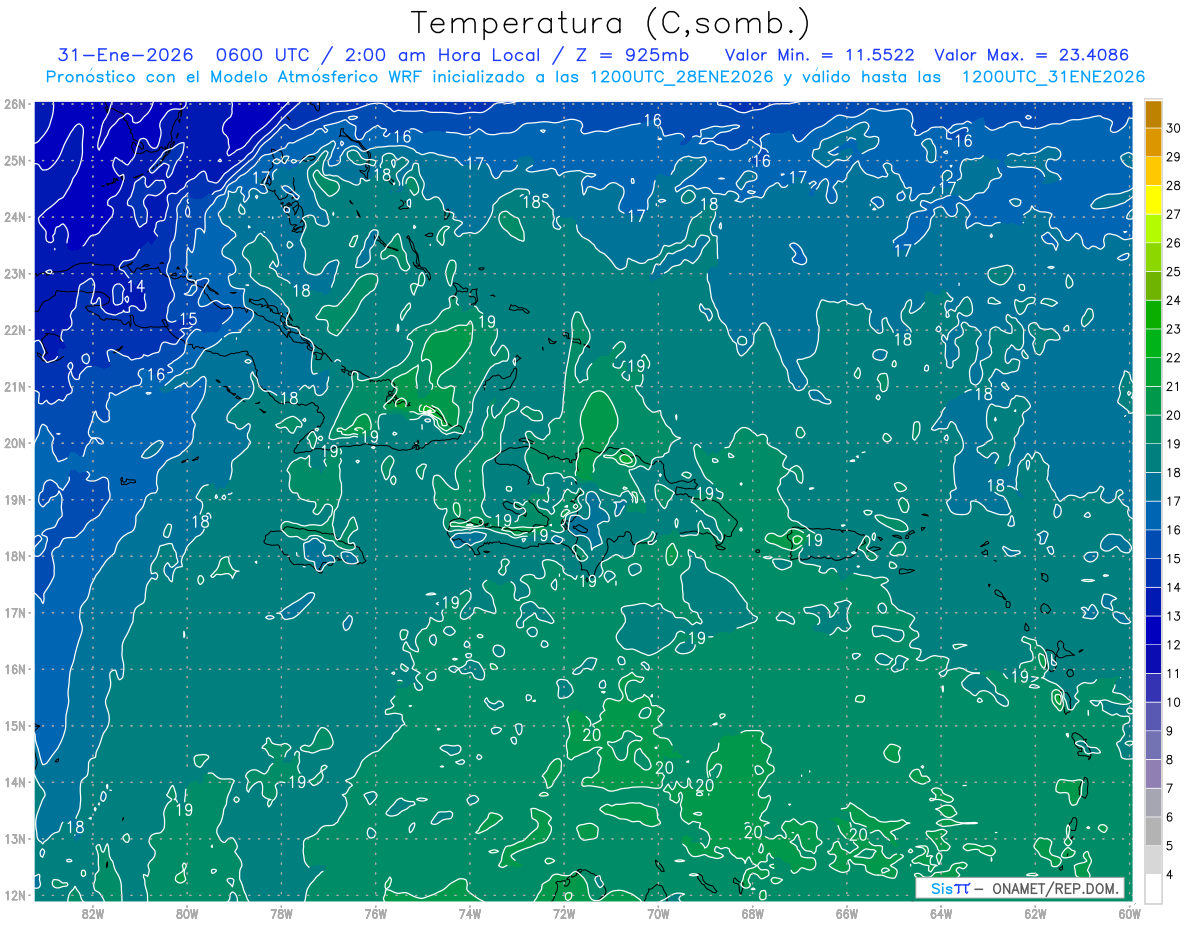Click the 72W longitude axis label
Image resolution: width=1200 pixels, height=927 pixels.
[x=564, y=913]
